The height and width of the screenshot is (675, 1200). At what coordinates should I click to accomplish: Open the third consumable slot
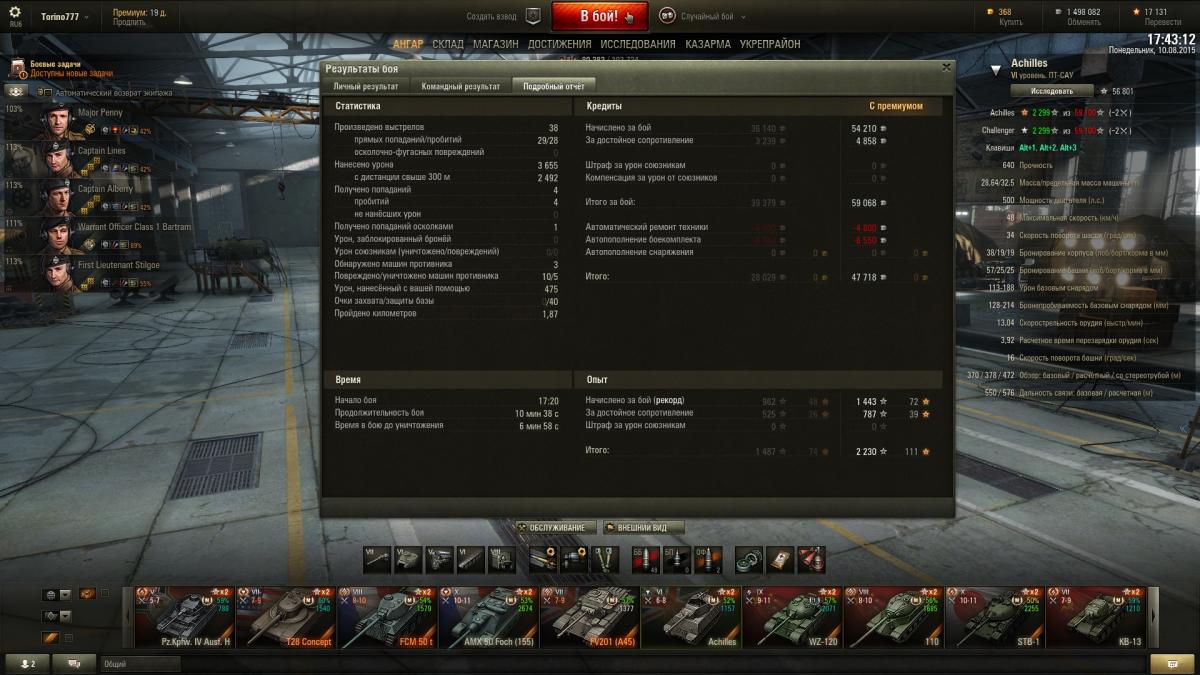click(813, 560)
